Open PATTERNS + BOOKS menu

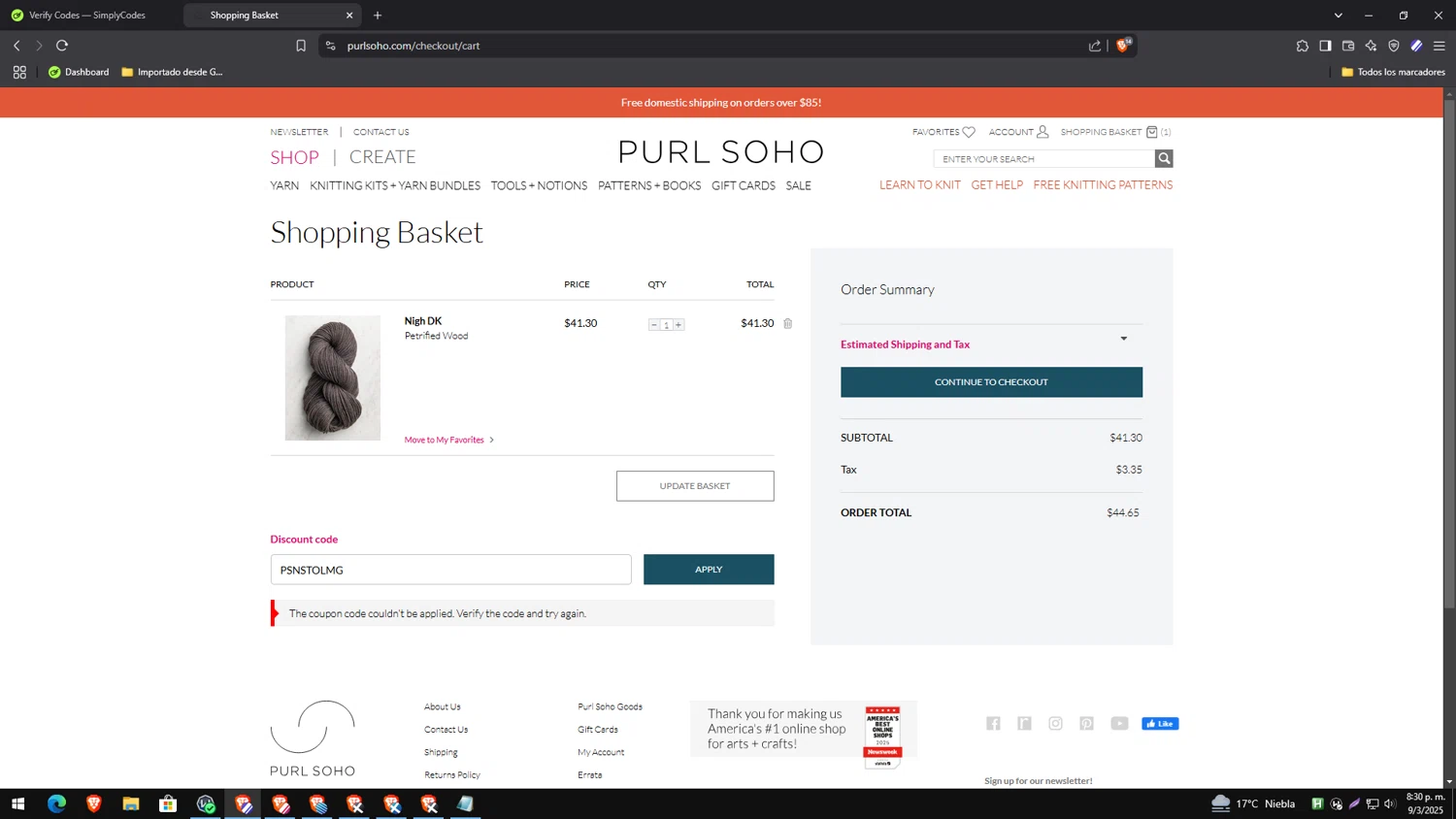tap(649, 185)
